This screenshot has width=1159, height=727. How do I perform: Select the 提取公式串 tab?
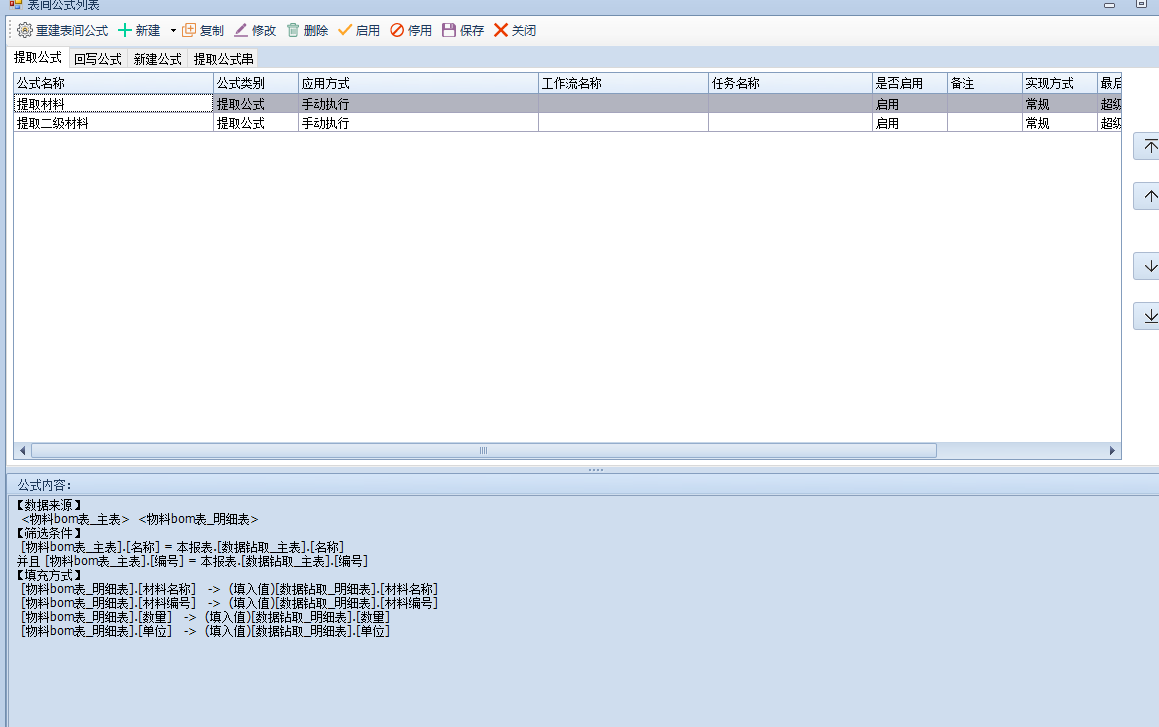pyautogui.click(x=223, y=59)
